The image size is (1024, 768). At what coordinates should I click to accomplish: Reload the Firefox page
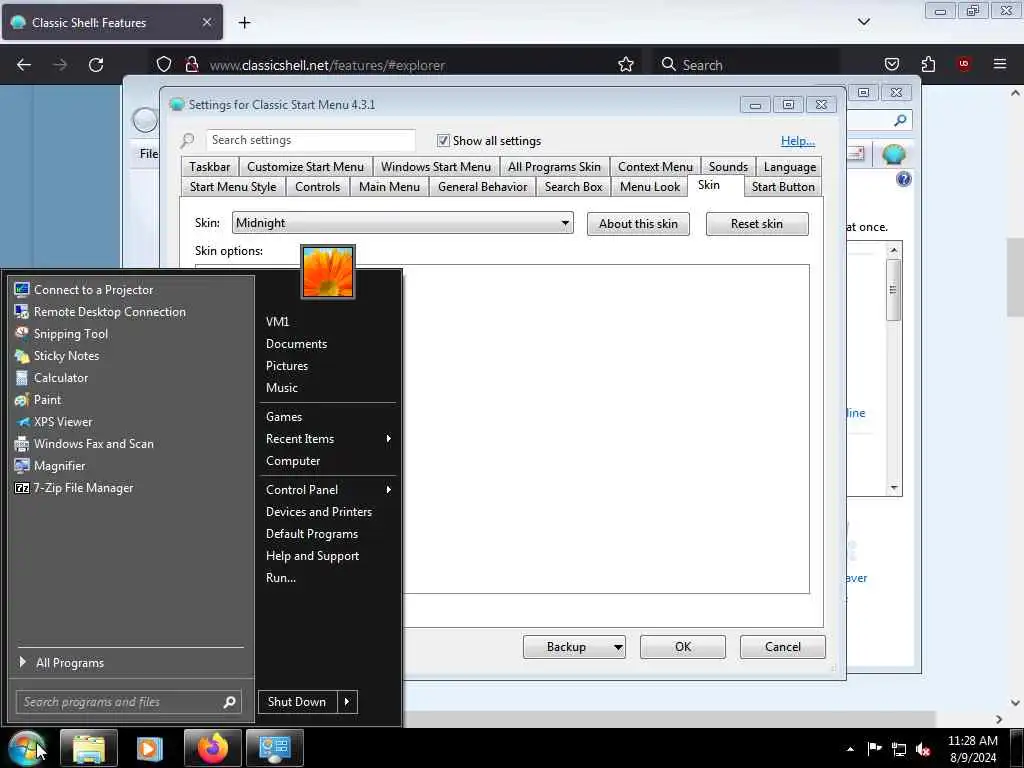(96, 65)
